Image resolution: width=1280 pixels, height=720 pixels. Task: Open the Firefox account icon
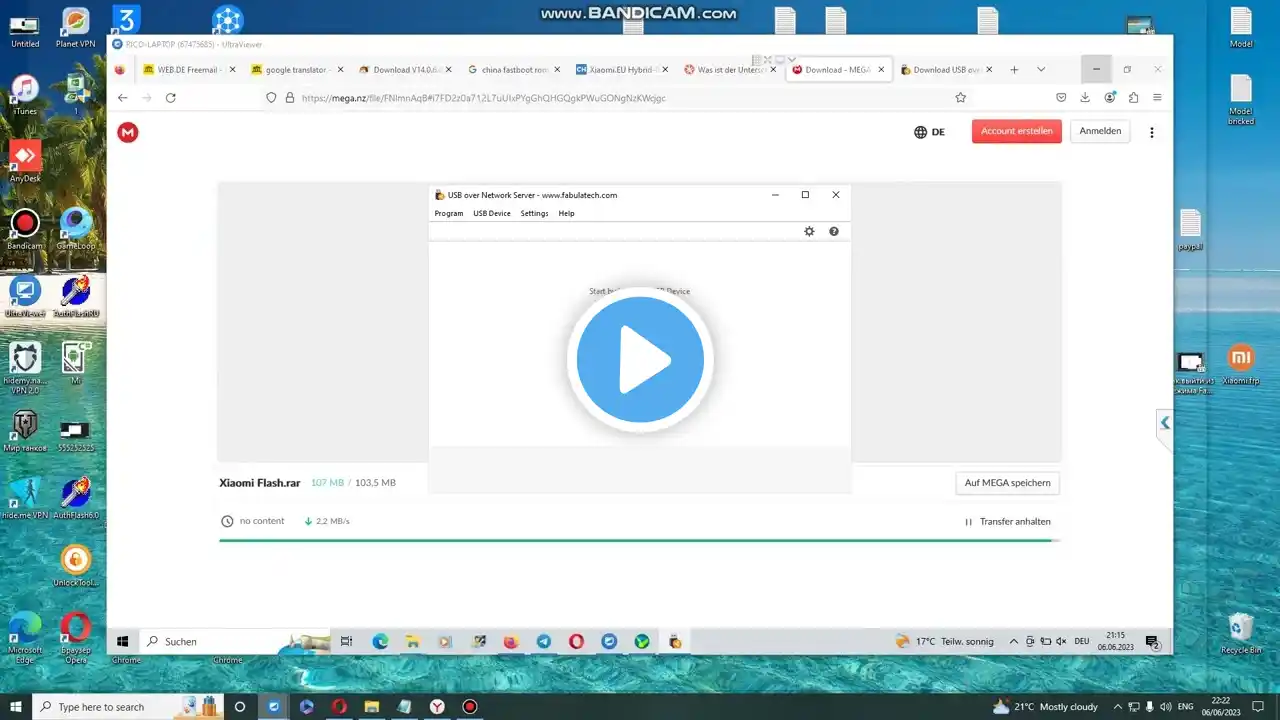click(x=1110, y=98)
